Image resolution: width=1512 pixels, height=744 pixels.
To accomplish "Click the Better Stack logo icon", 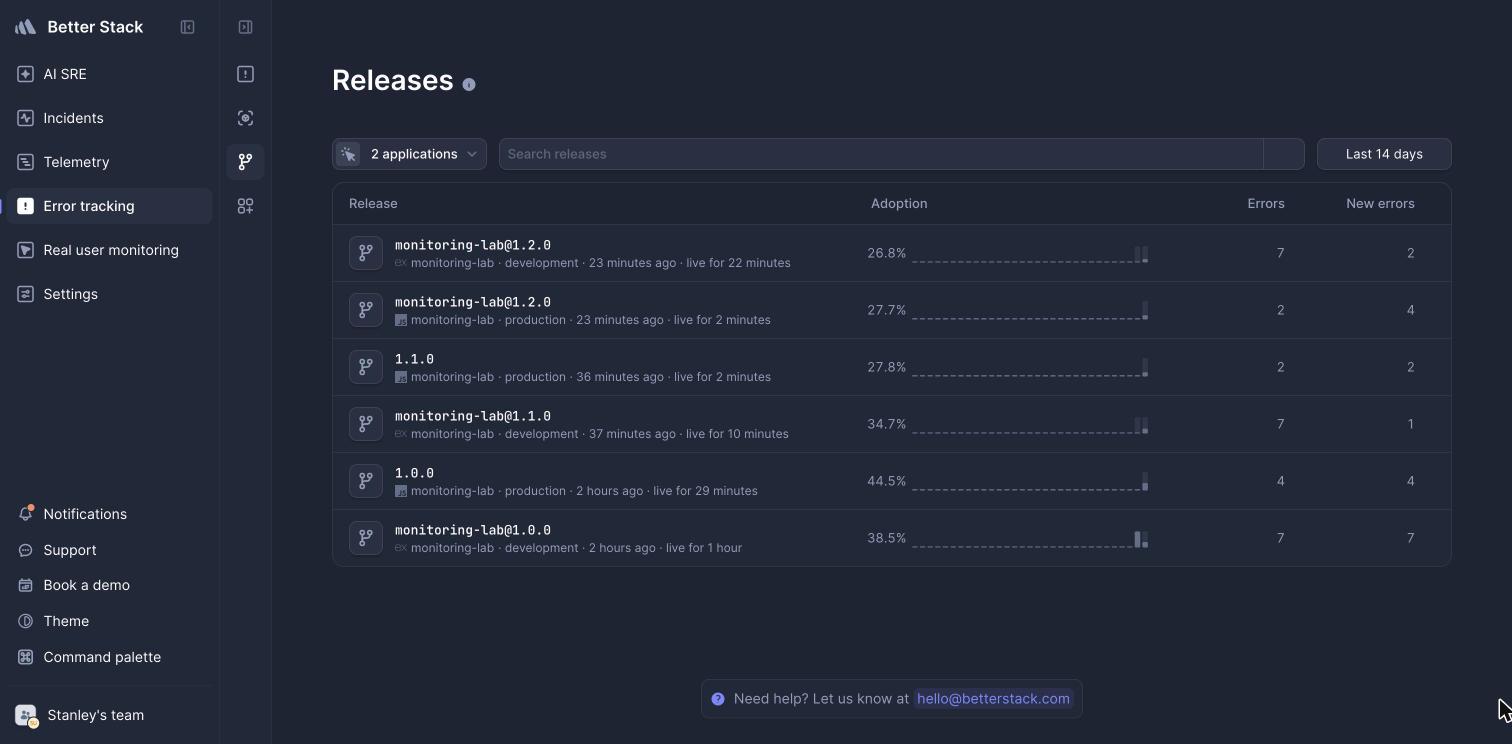I will [x=26, y=27].
